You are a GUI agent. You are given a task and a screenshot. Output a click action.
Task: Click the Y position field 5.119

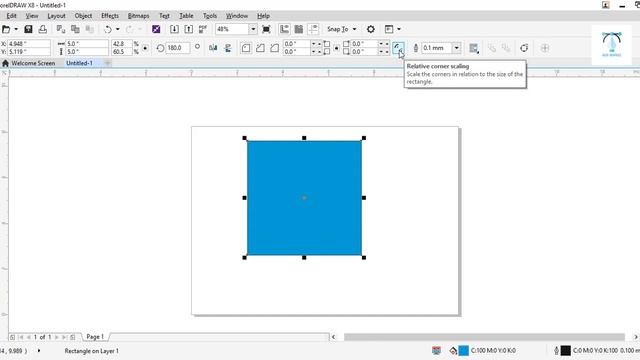click(29, 52)
